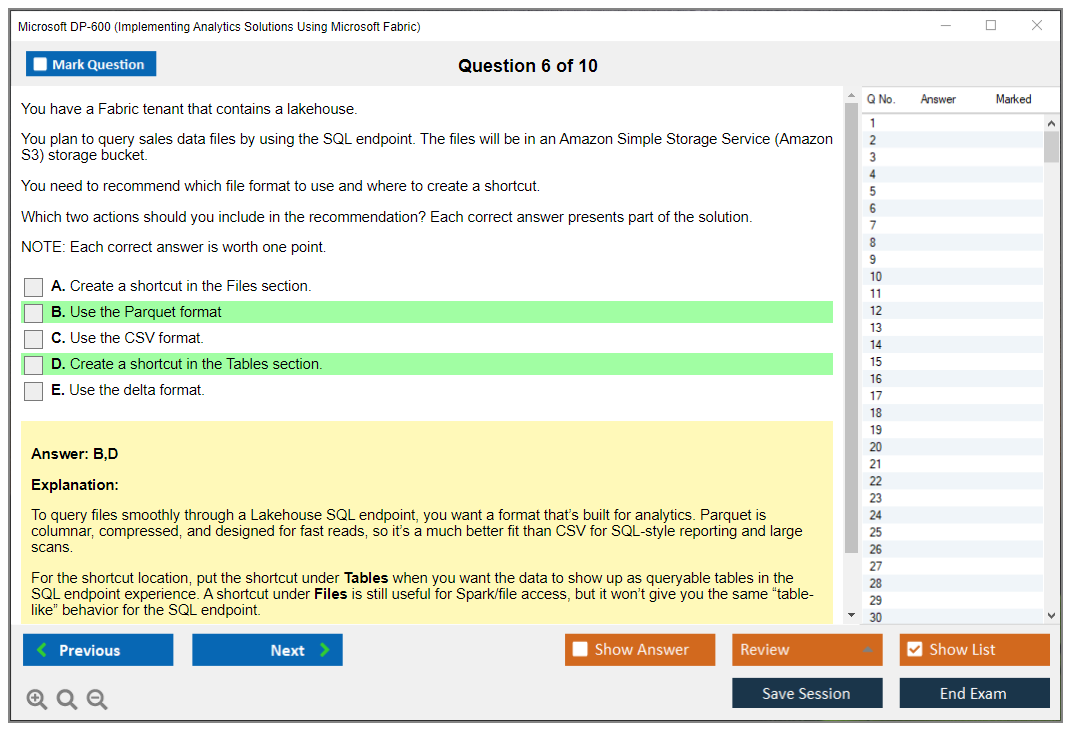Check answer E, Use the delta format
The height and width of the screenshot is (735, 1075).
coord(33,390)
